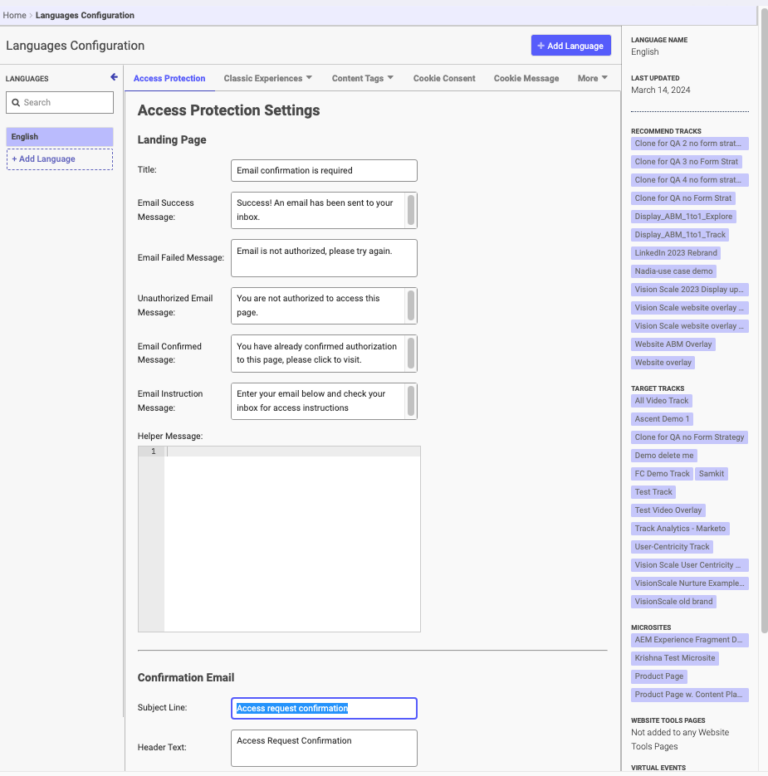Collapse the Languages sidebar with the arrow icon
Image resolution: width=768 pixels, height=776 pixels.
(114, 77)
